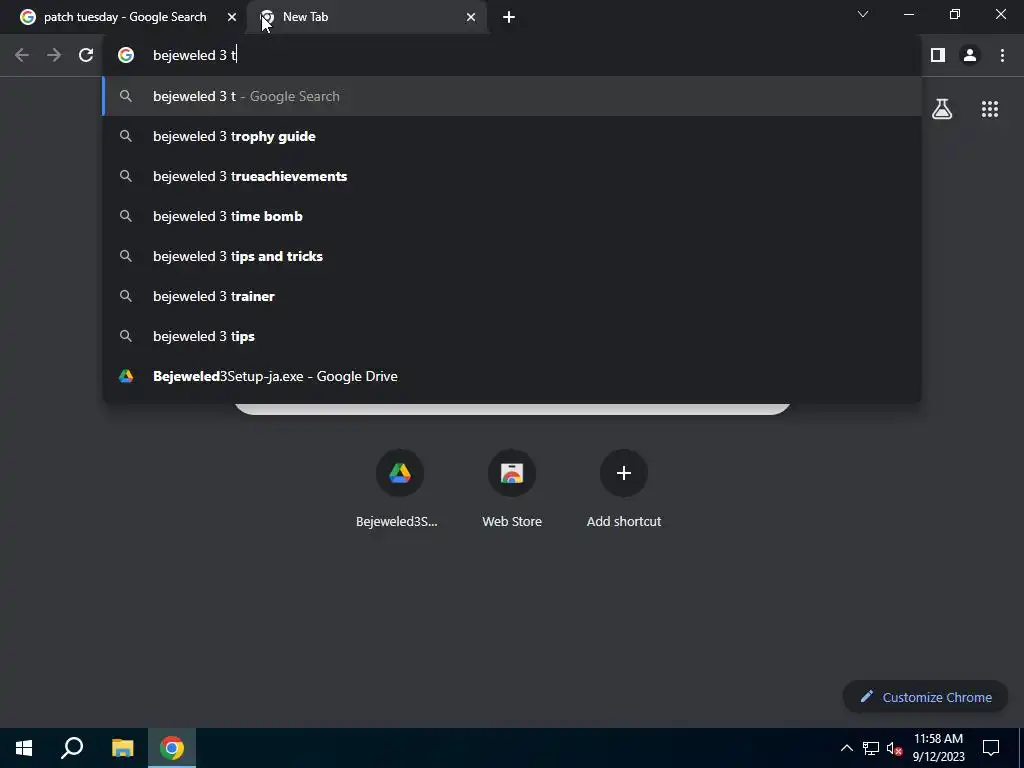
Task: Open the Chrome profile menu
Action: click(970, 56)
